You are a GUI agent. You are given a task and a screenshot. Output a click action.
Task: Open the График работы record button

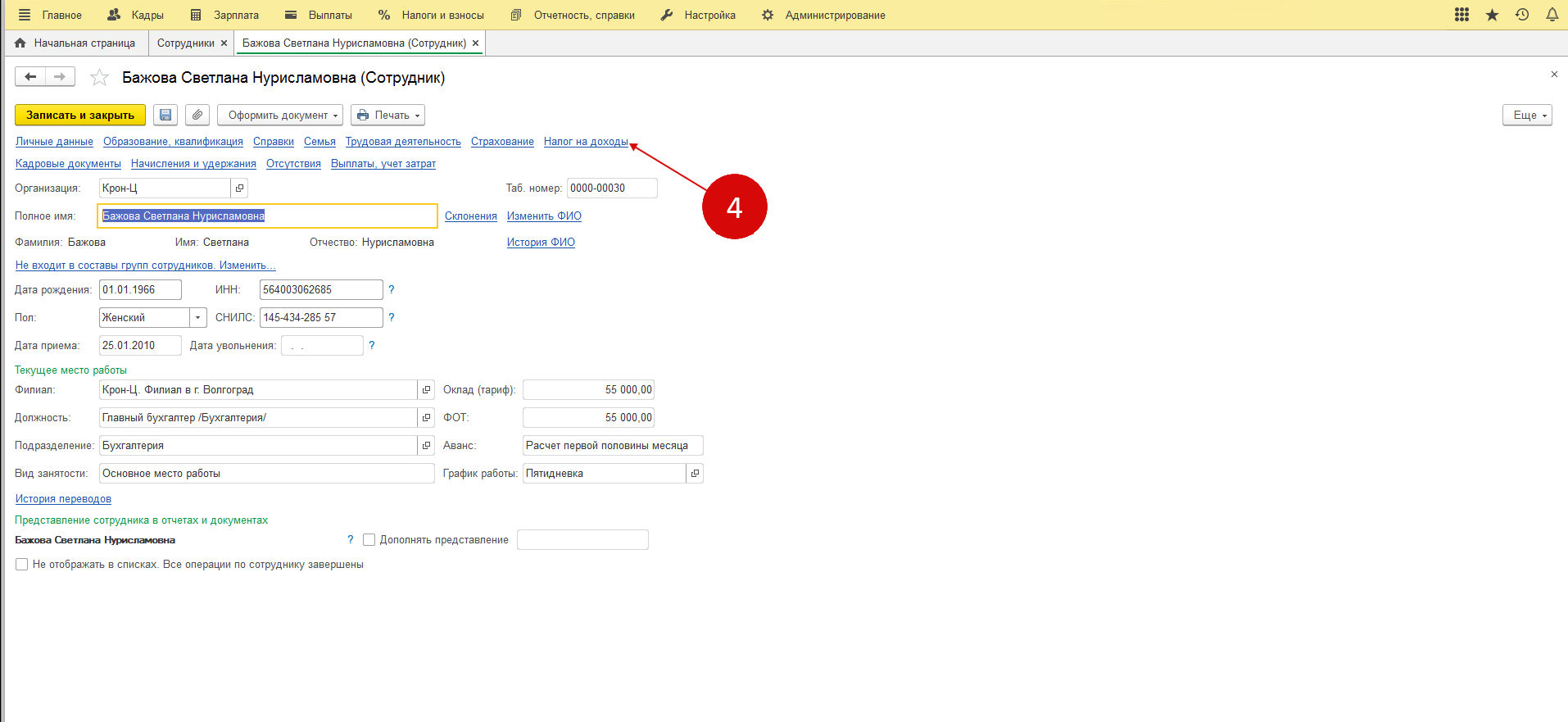(x=695, y=474)
